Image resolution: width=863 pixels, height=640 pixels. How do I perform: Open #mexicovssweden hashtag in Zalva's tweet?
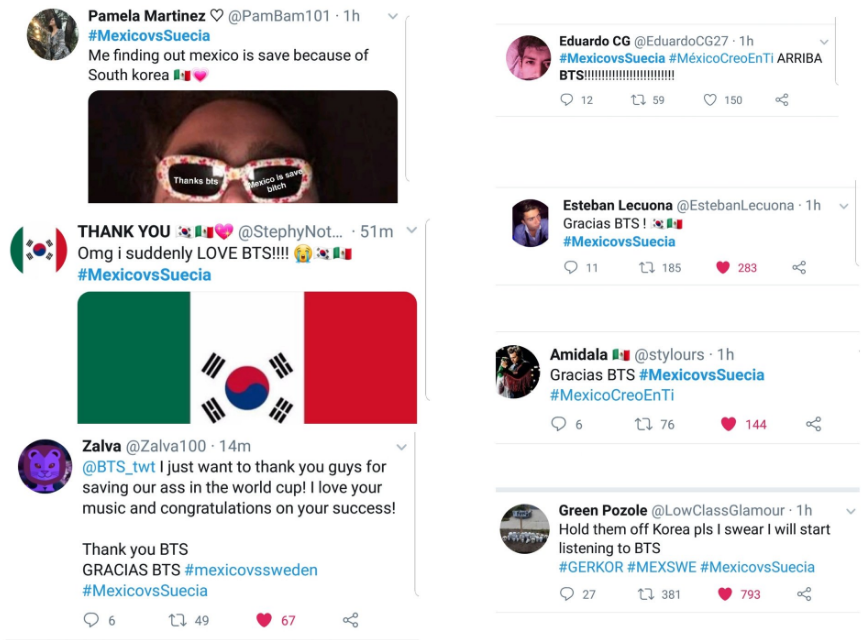[251, 570]
